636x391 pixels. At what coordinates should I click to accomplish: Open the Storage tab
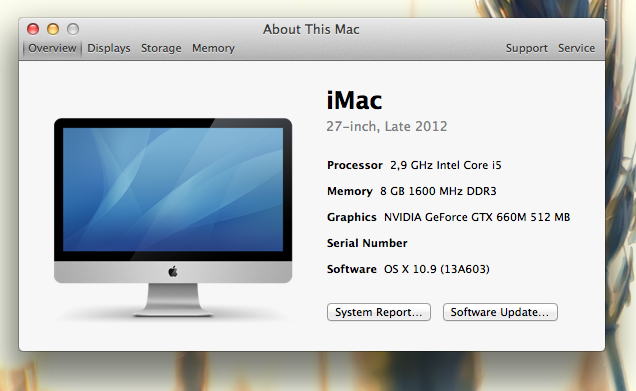(x=161, y=48)
